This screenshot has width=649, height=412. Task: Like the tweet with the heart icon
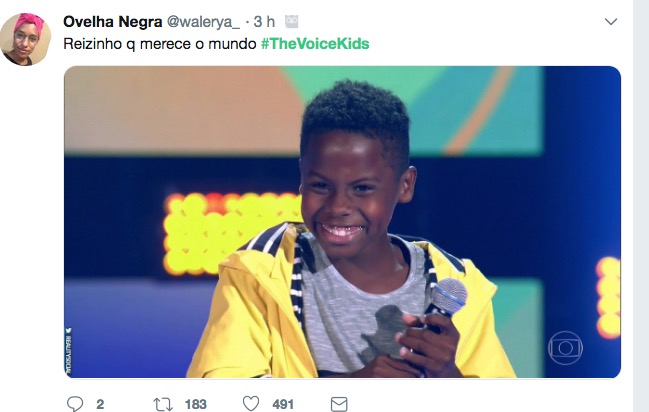(x=251, y=404)
